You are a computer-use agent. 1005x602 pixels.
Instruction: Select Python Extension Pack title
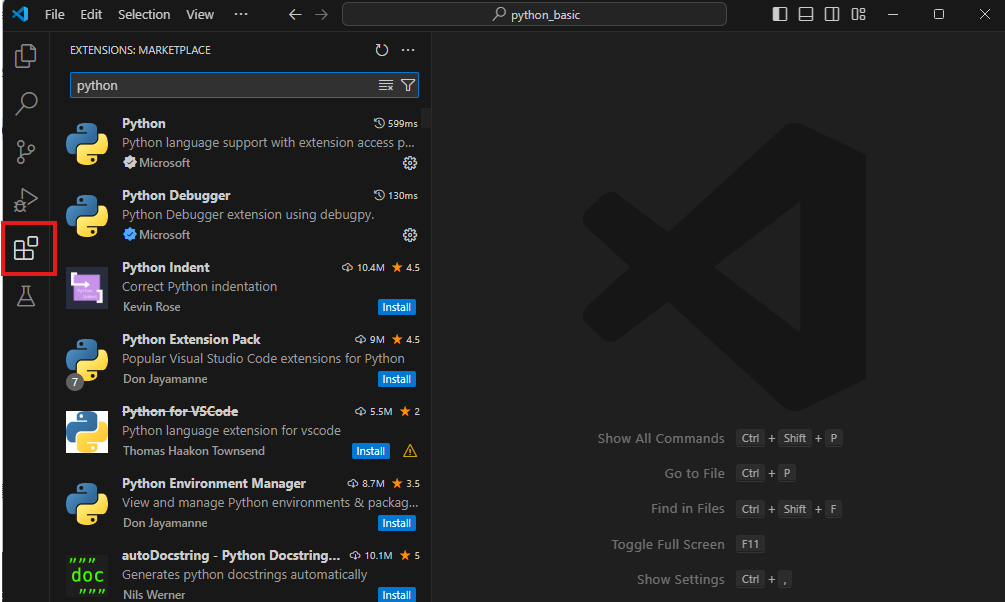point(191,339)
